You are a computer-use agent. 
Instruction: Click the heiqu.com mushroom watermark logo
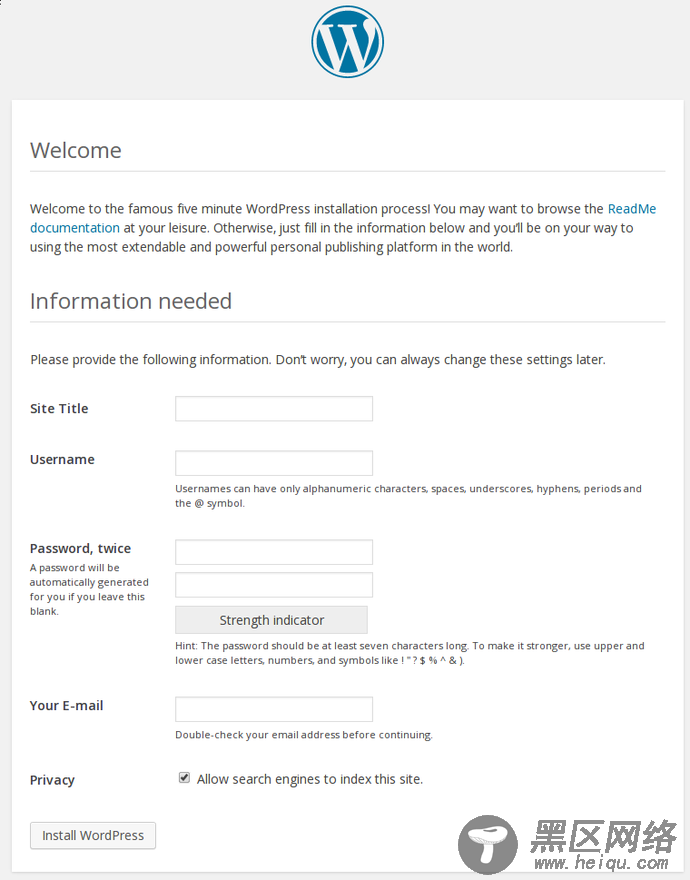(488, 845)
